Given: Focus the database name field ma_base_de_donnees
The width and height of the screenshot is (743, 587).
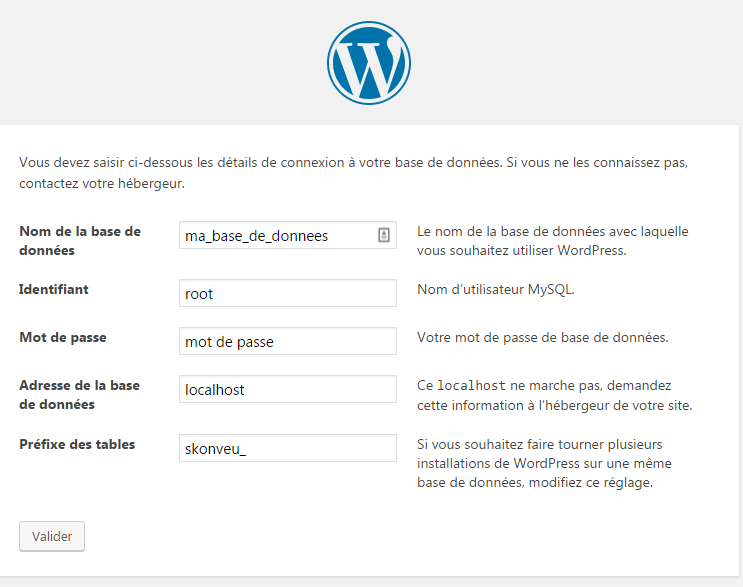Looking at the screenshot, I should click(x=288, y=235).
